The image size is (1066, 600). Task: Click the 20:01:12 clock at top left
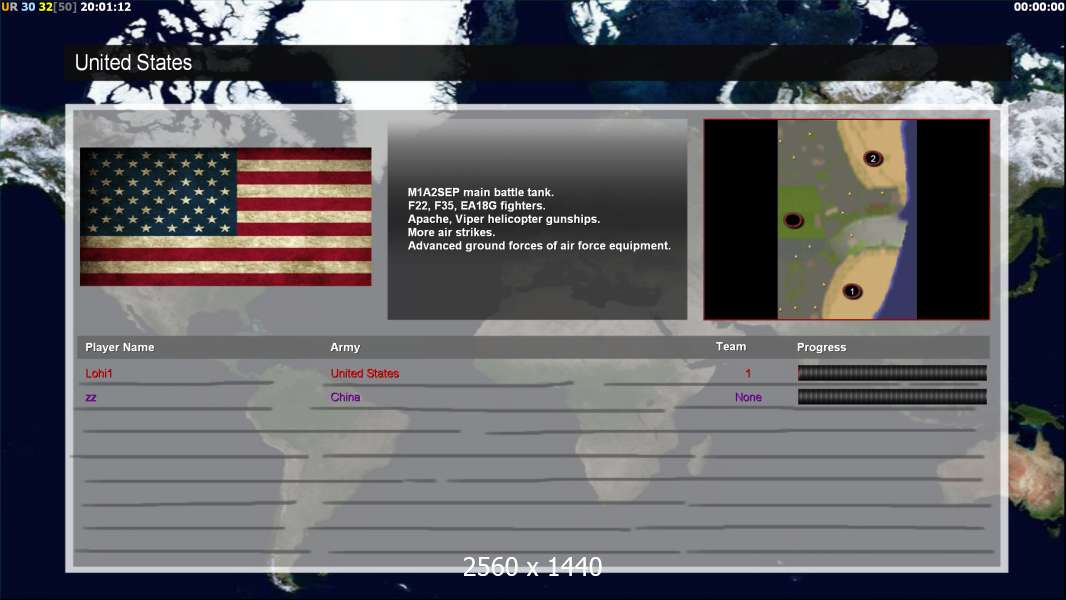click(x=105, y=7)
